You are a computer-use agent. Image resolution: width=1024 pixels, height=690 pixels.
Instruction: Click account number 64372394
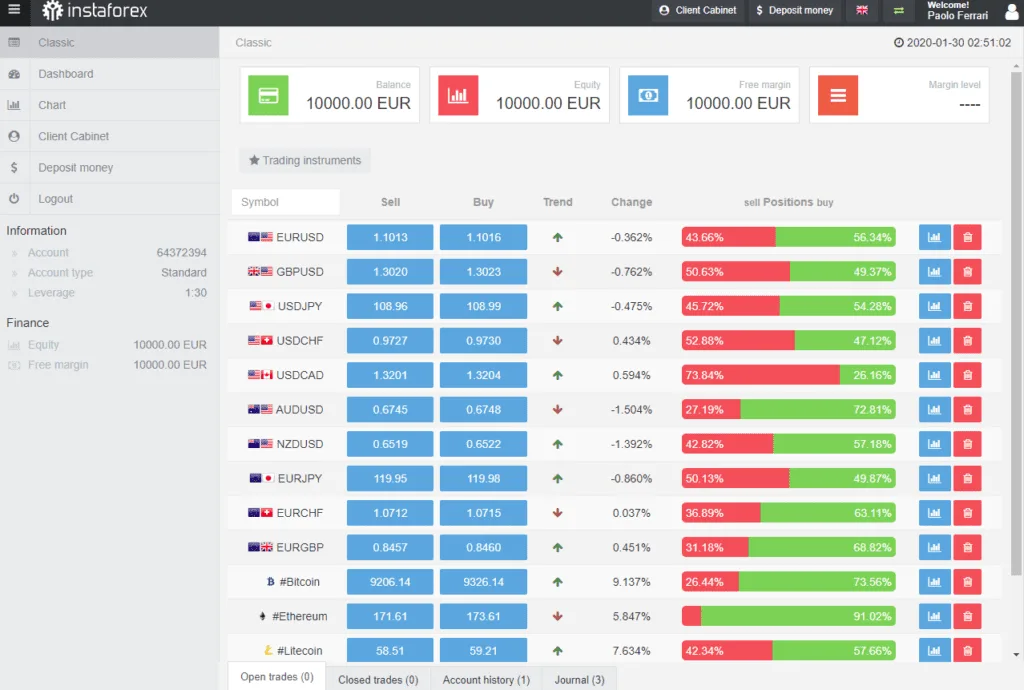182,253
